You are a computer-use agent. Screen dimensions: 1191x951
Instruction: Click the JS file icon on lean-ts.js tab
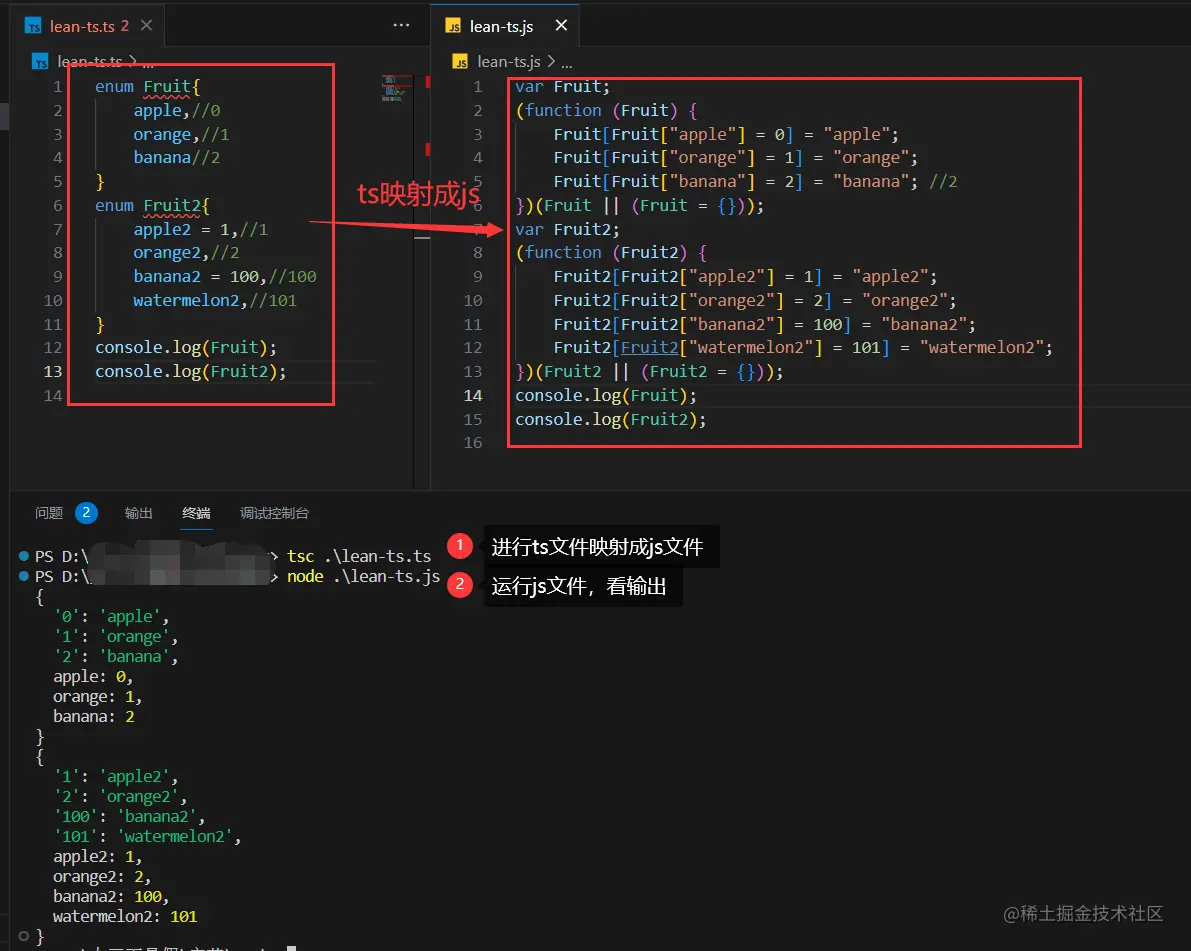click(453, 27)
